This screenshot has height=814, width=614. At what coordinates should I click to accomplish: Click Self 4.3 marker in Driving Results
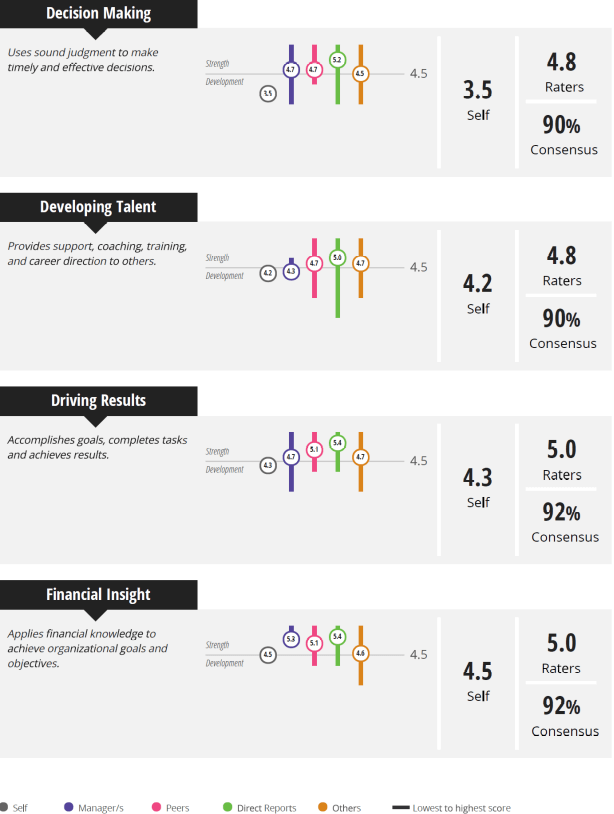pos(268,465)
